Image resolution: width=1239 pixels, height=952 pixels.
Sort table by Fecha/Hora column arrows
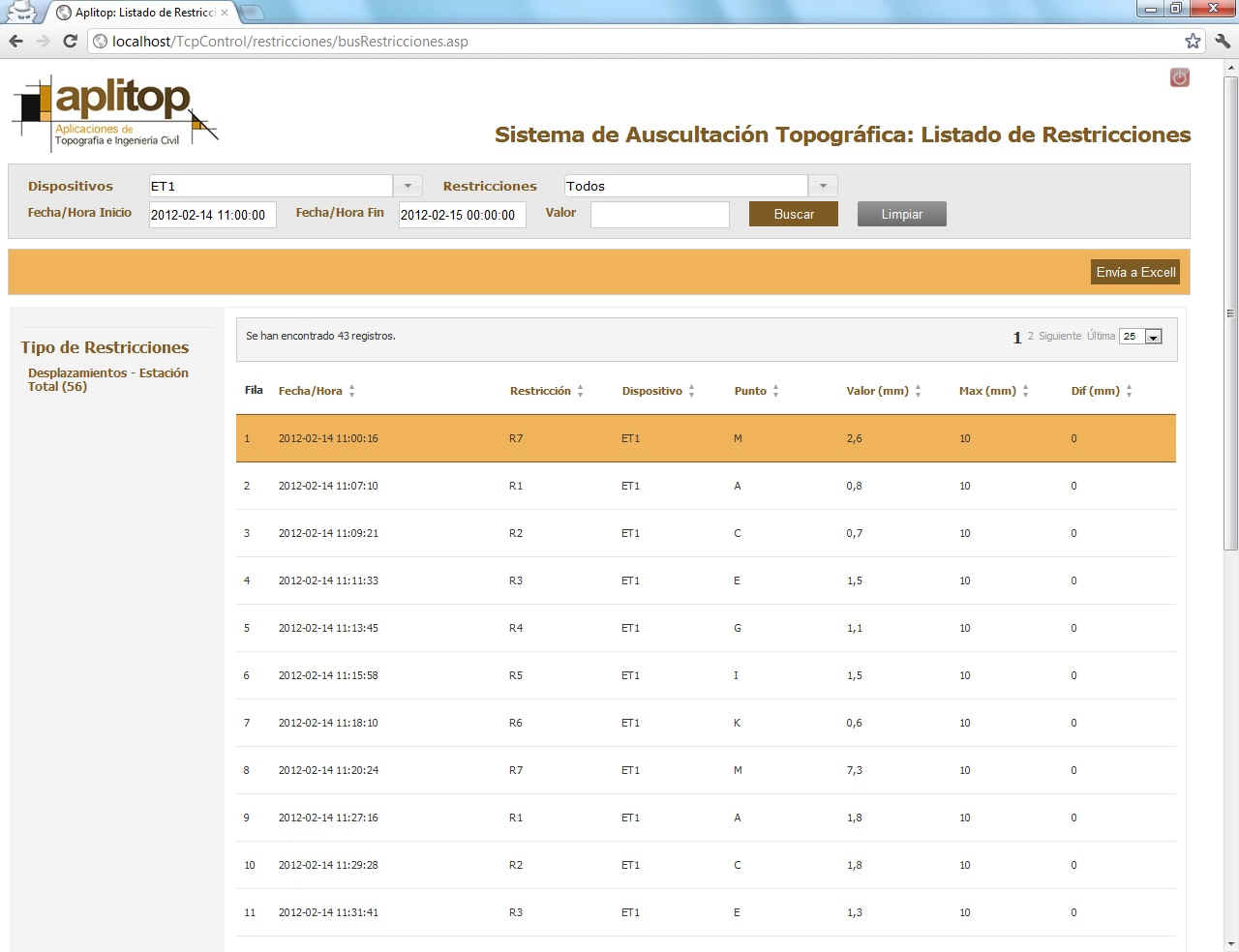pyautogui.click(x=351, y=391)
